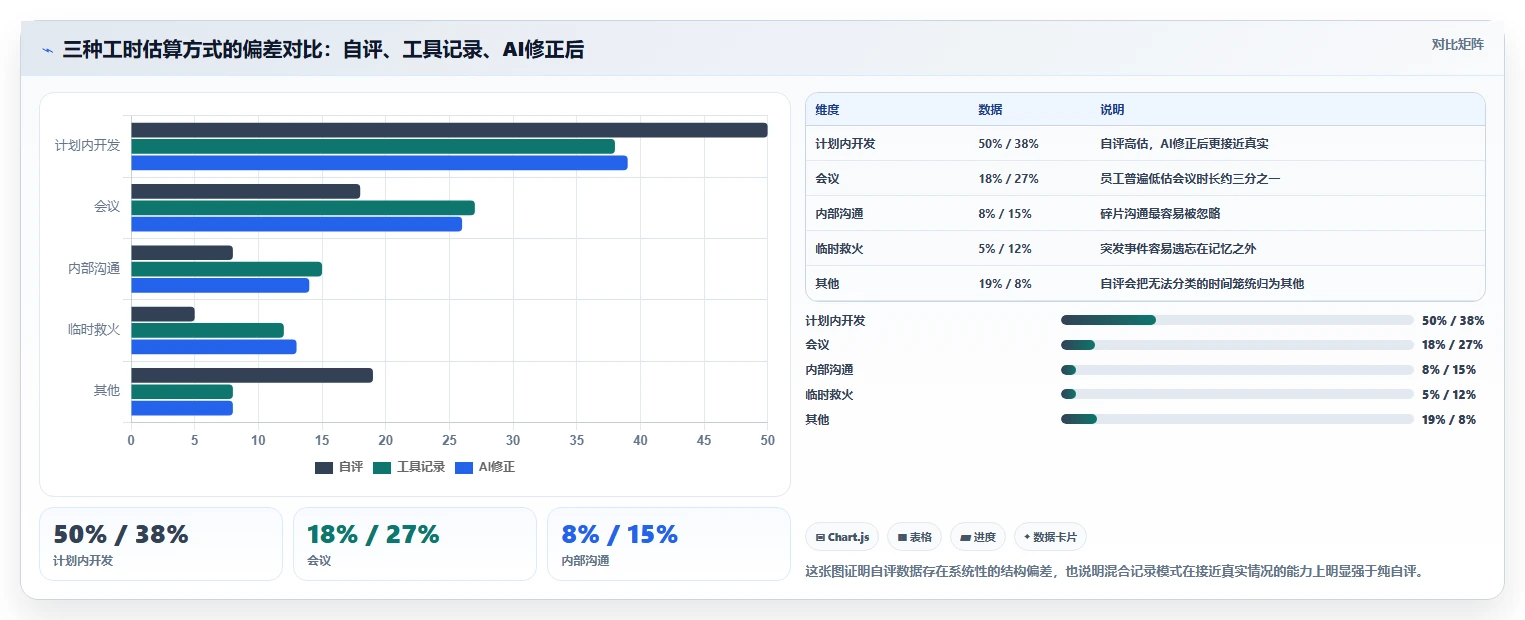Screen dimensions: 1525x620
Task: Click the 其他 progress bar
Action: coord(1237,419)
